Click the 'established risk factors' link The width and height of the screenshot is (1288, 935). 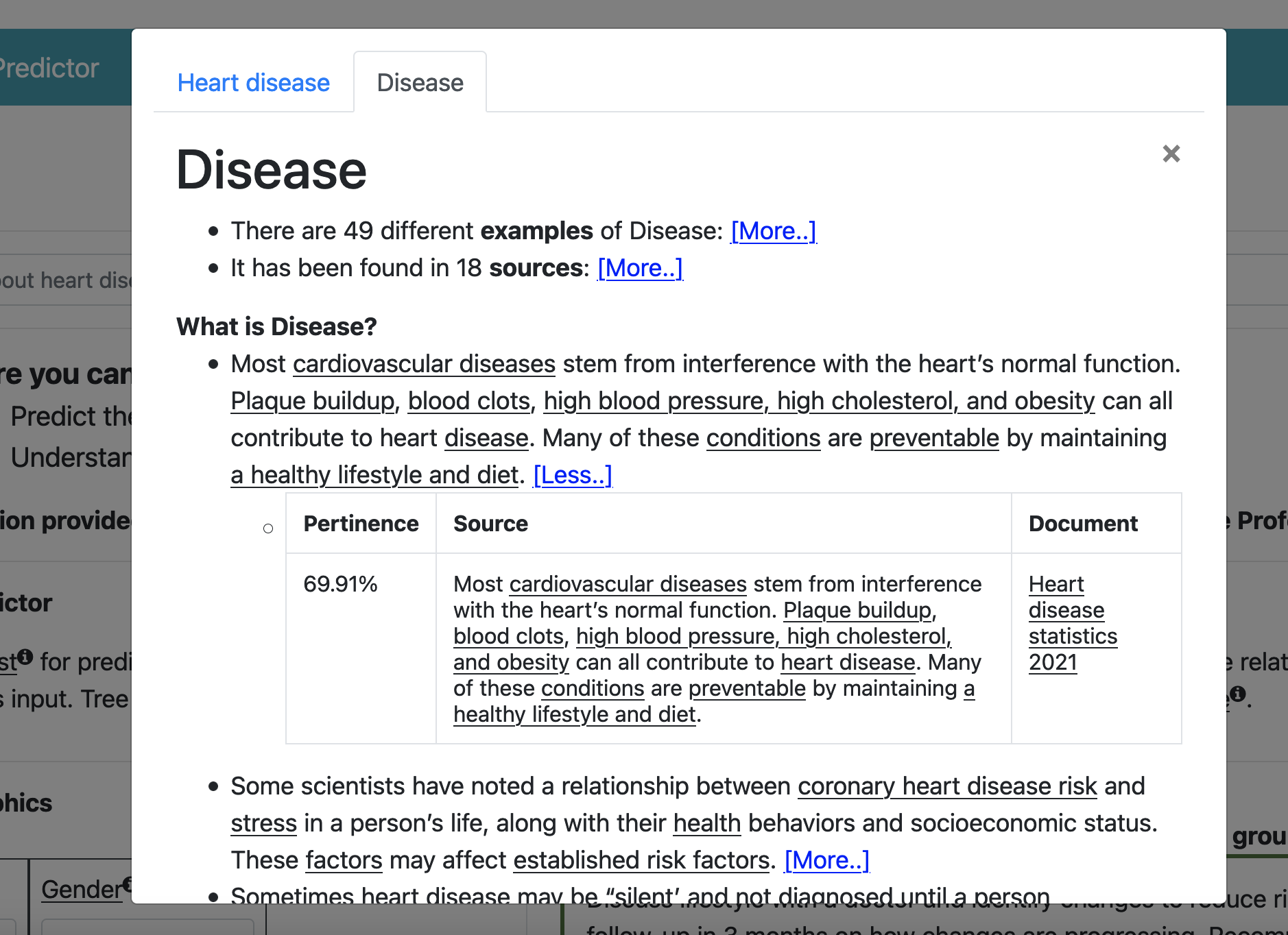[x=641, y=860]
